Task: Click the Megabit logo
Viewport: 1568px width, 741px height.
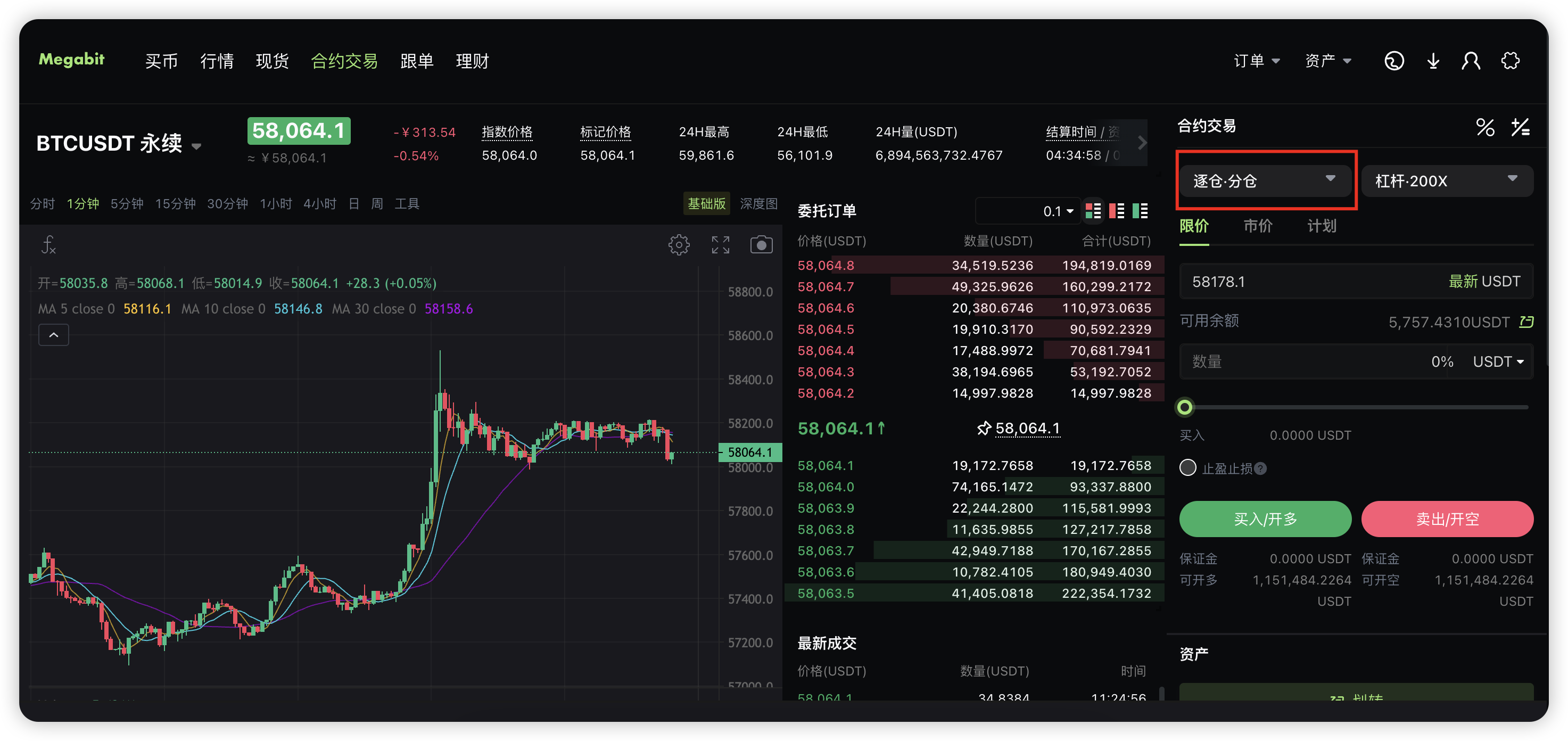Action: (71, 60)
